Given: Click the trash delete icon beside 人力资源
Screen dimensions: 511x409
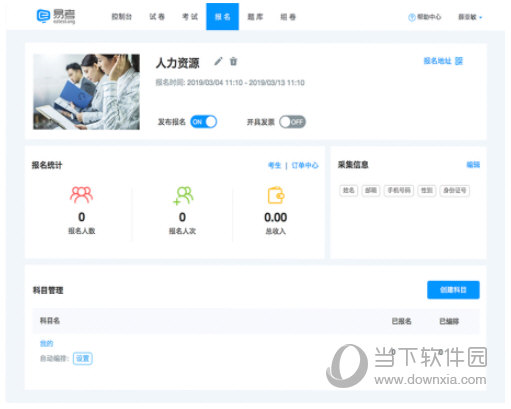Looking at the screenshot, I should tap(233, 61).
